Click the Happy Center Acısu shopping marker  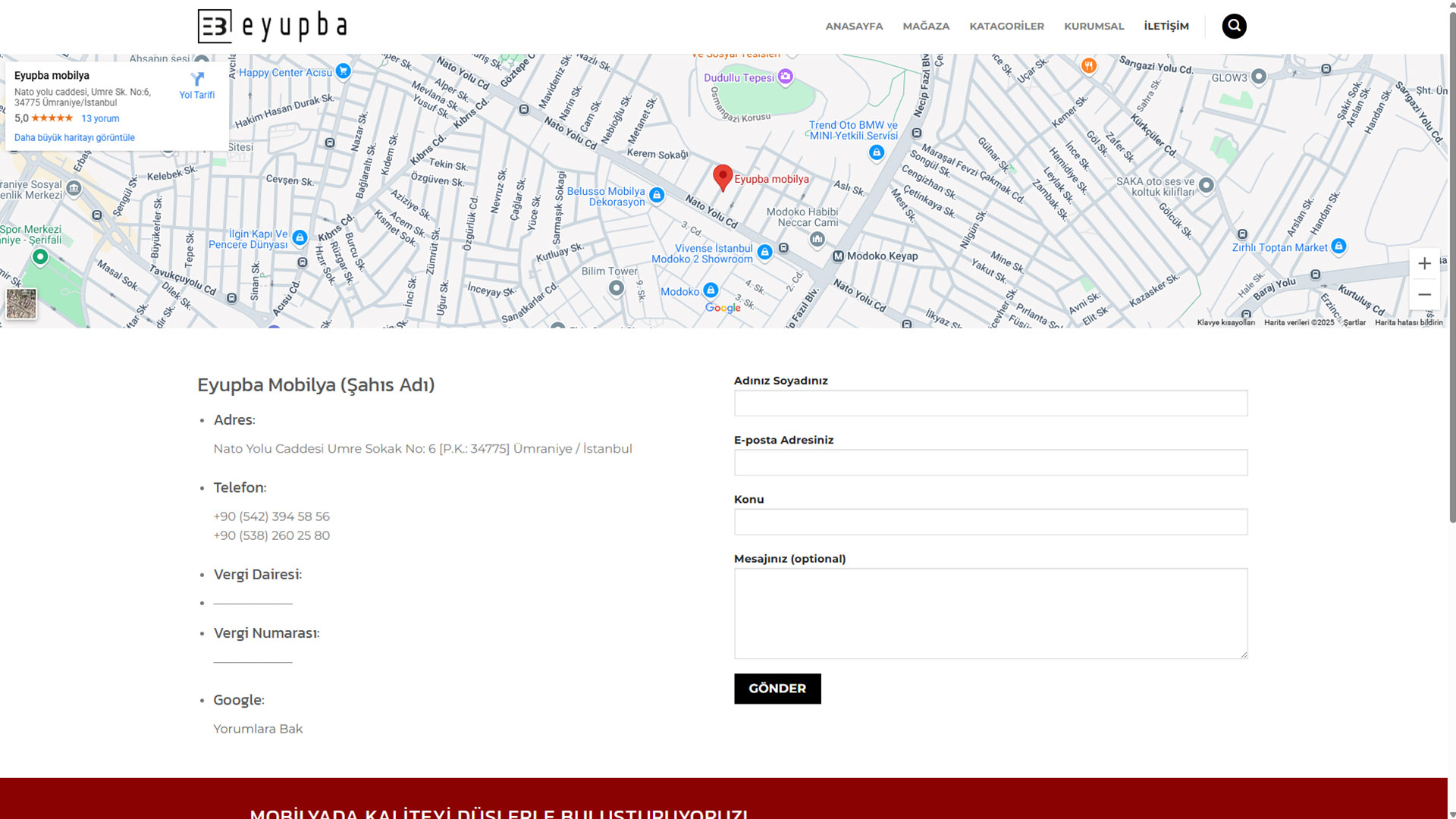(344, 71)
